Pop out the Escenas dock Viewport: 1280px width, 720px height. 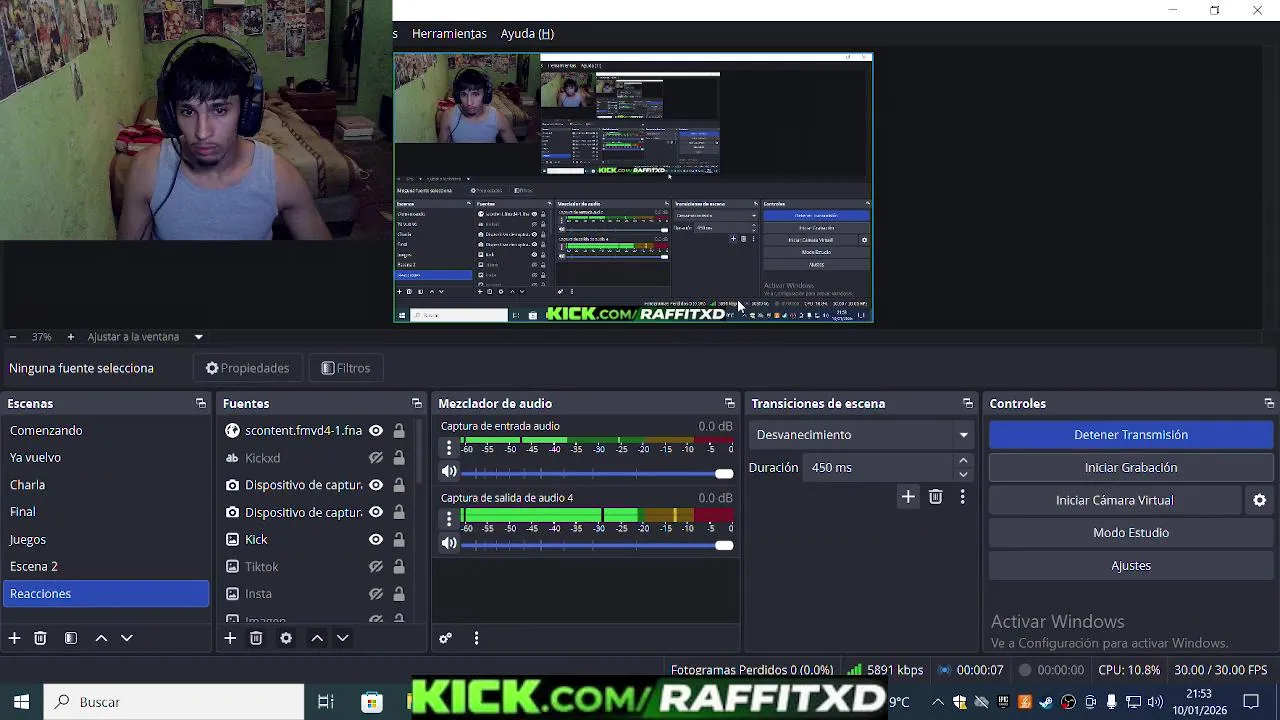(x=201, y=403)
